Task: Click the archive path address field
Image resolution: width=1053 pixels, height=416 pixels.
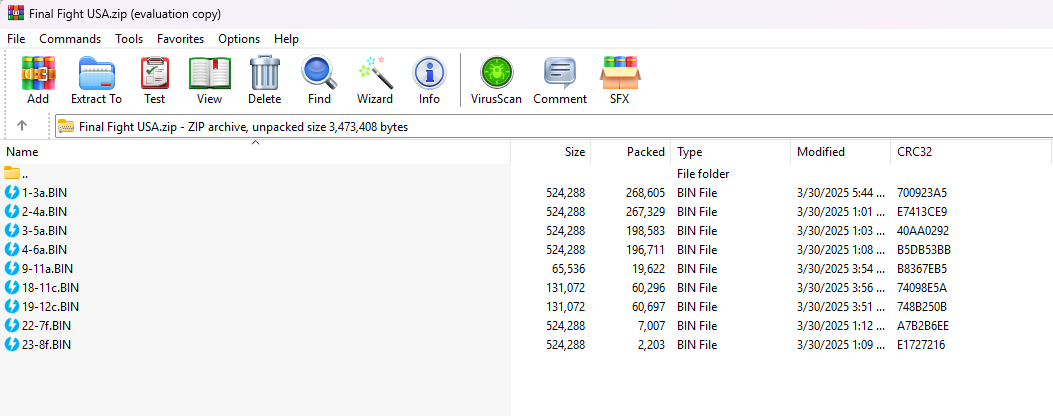Action: point(553,126)
